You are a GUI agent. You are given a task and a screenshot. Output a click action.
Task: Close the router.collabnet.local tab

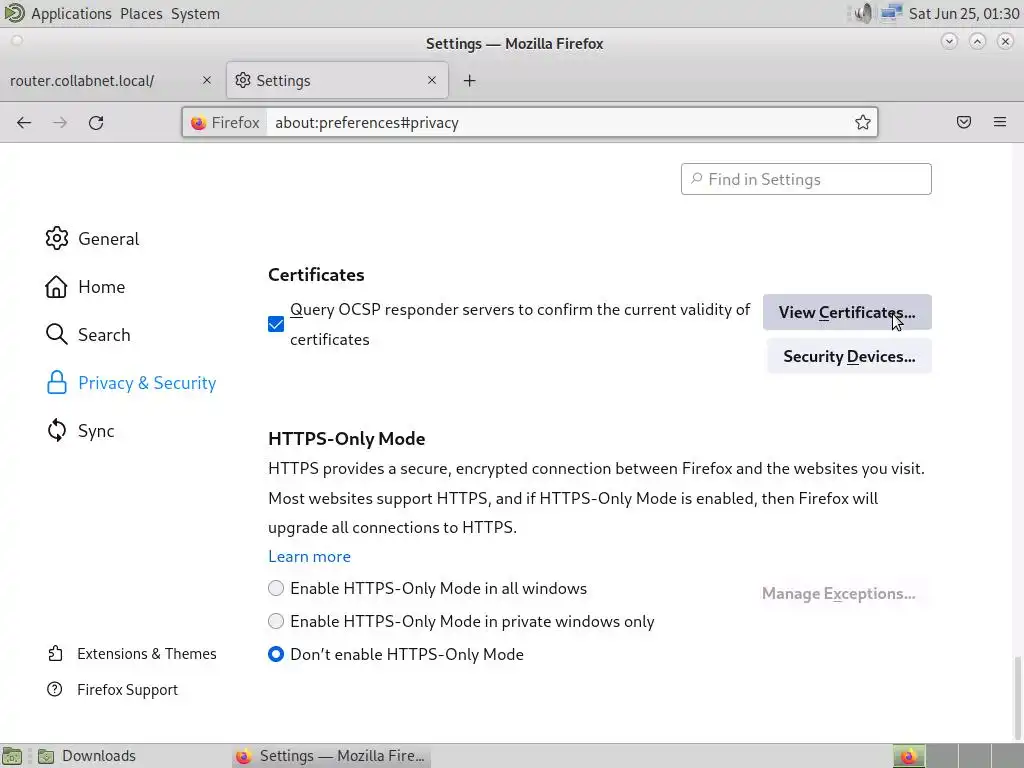[x=207, y=80]
